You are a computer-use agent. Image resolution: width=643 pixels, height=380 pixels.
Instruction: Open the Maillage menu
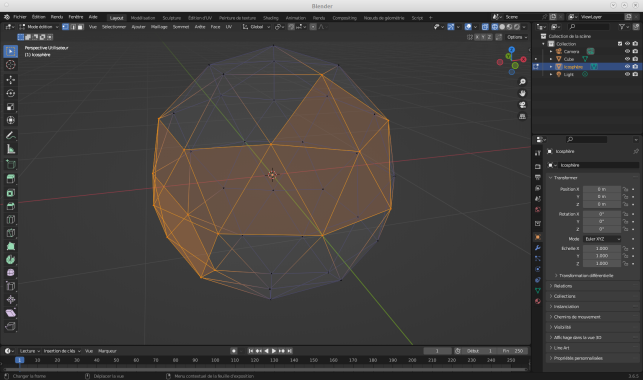[x=159, y=27]
